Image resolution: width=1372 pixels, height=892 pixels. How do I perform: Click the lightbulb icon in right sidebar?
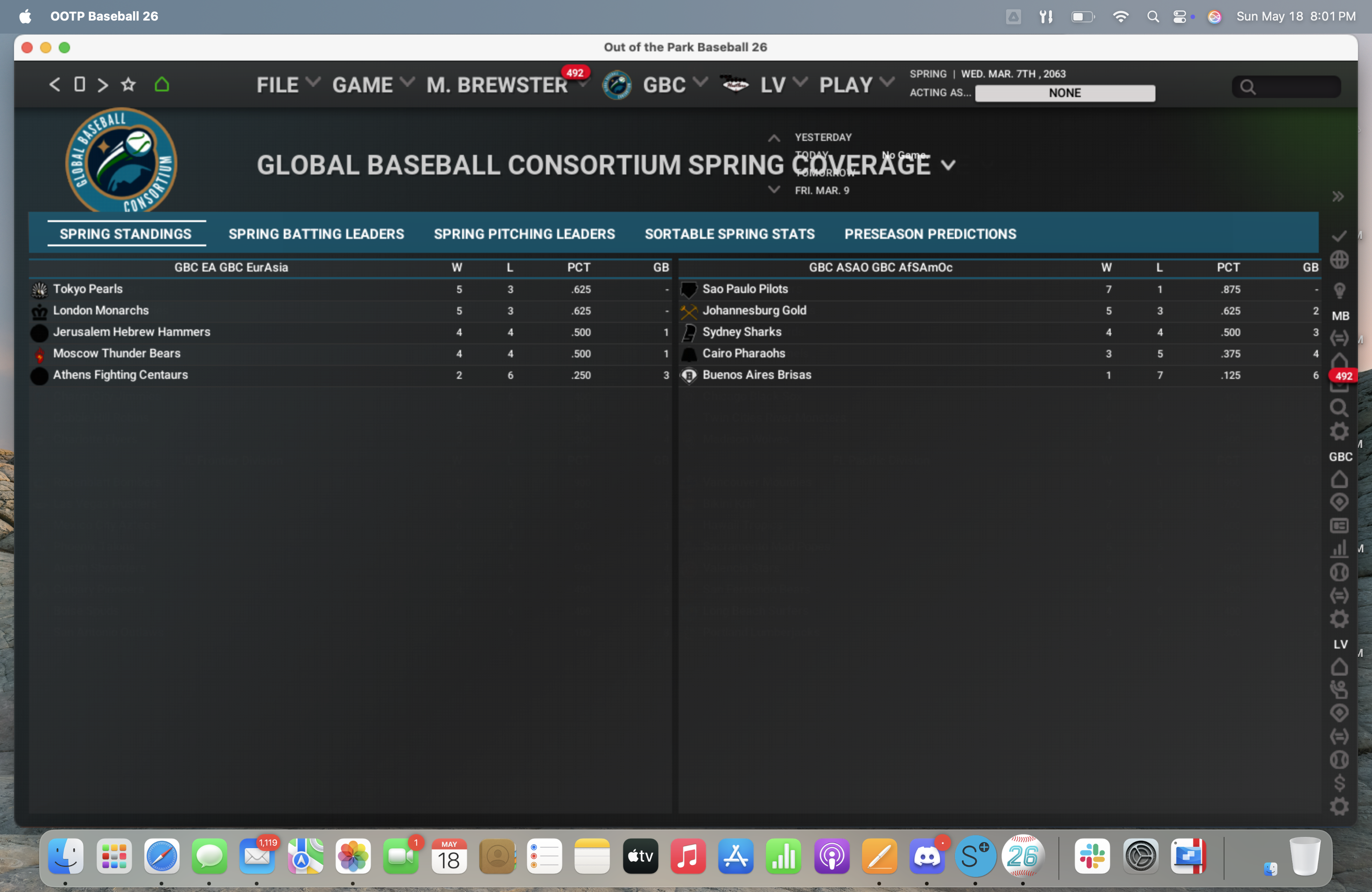click(x=1339, y=291)
